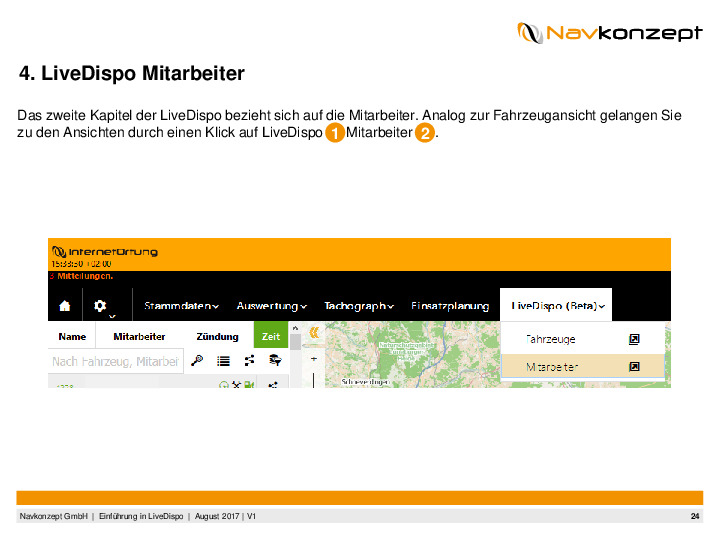The width and height of the screenshot is (720, 540).
Task: Open the LiveDispo (Beta) dropdown
Action: coord(558,306)
